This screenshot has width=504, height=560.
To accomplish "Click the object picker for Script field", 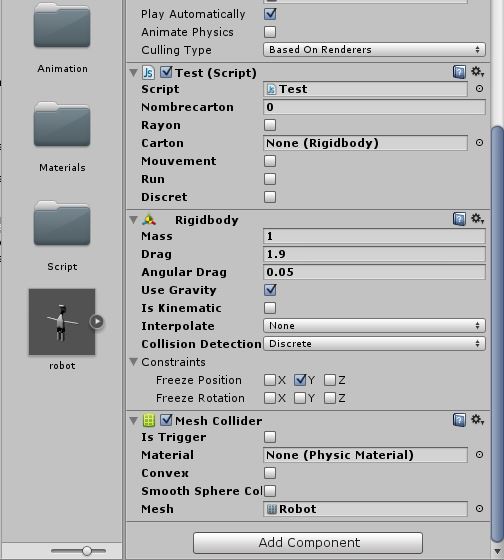I will coord(479,89).
